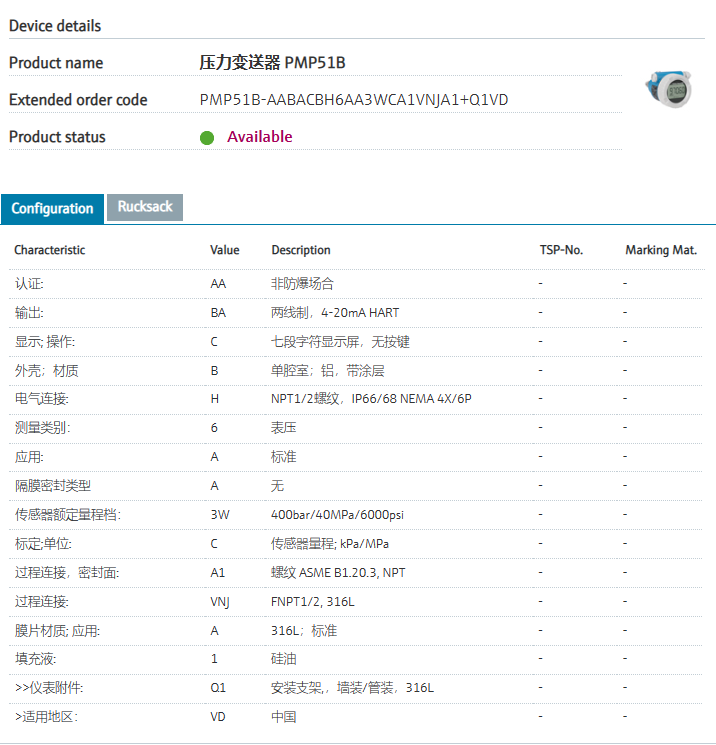Click the Available product status text
This screenshot has height=745, width=716.
click(x=260, y=137)
